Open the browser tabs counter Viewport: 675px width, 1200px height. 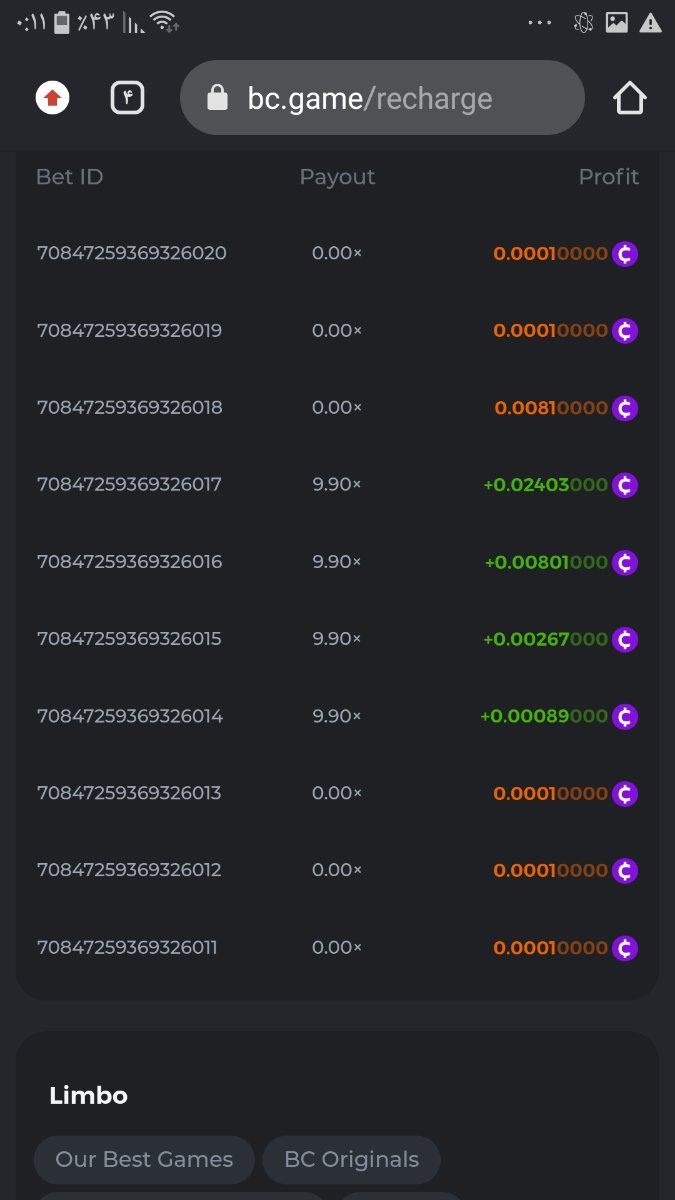128,98
